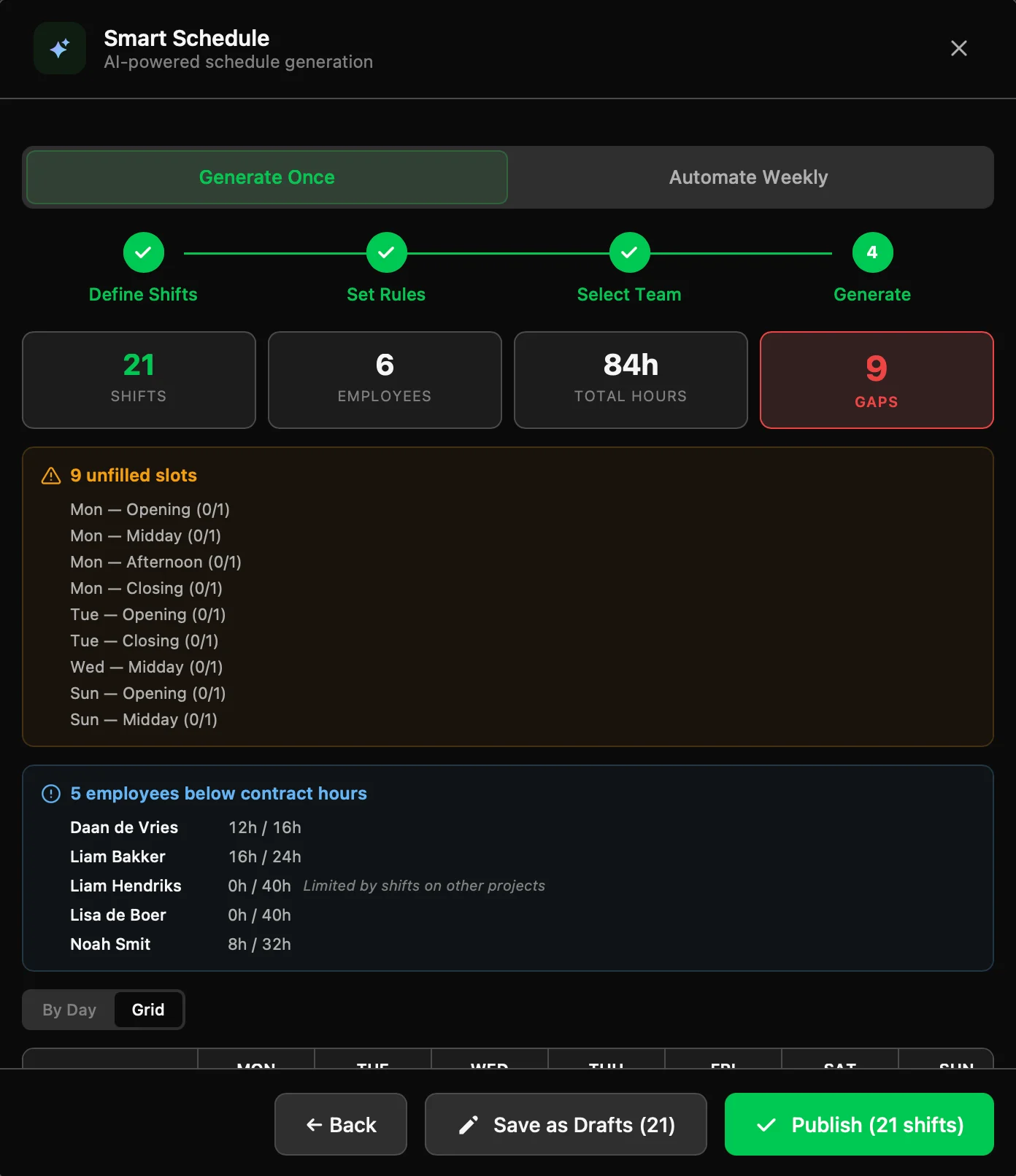Screen dimensions: 1016x1176
Task: Open the 6 Employees stat card
Action: tap(385, 380)
